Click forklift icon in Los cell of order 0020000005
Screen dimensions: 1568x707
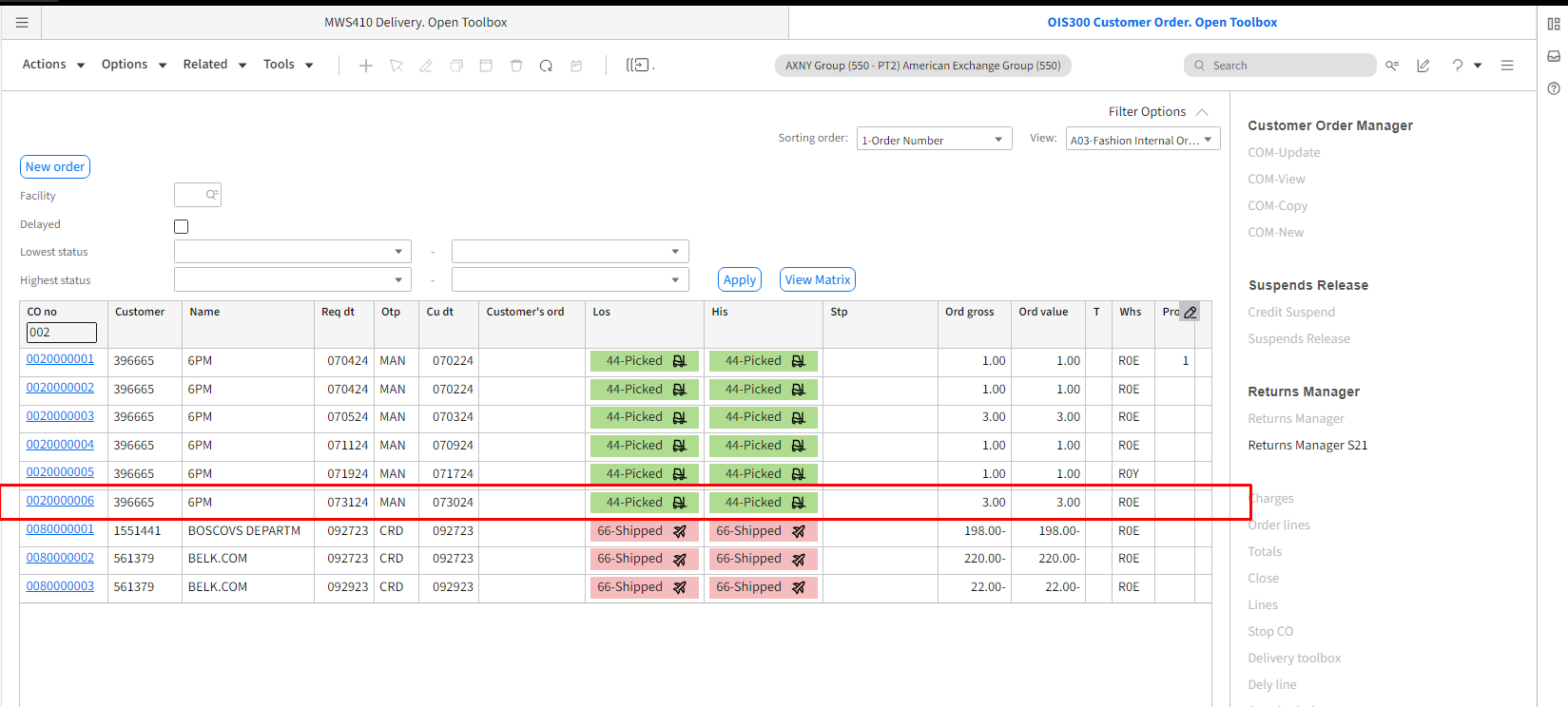coord(680,474)
